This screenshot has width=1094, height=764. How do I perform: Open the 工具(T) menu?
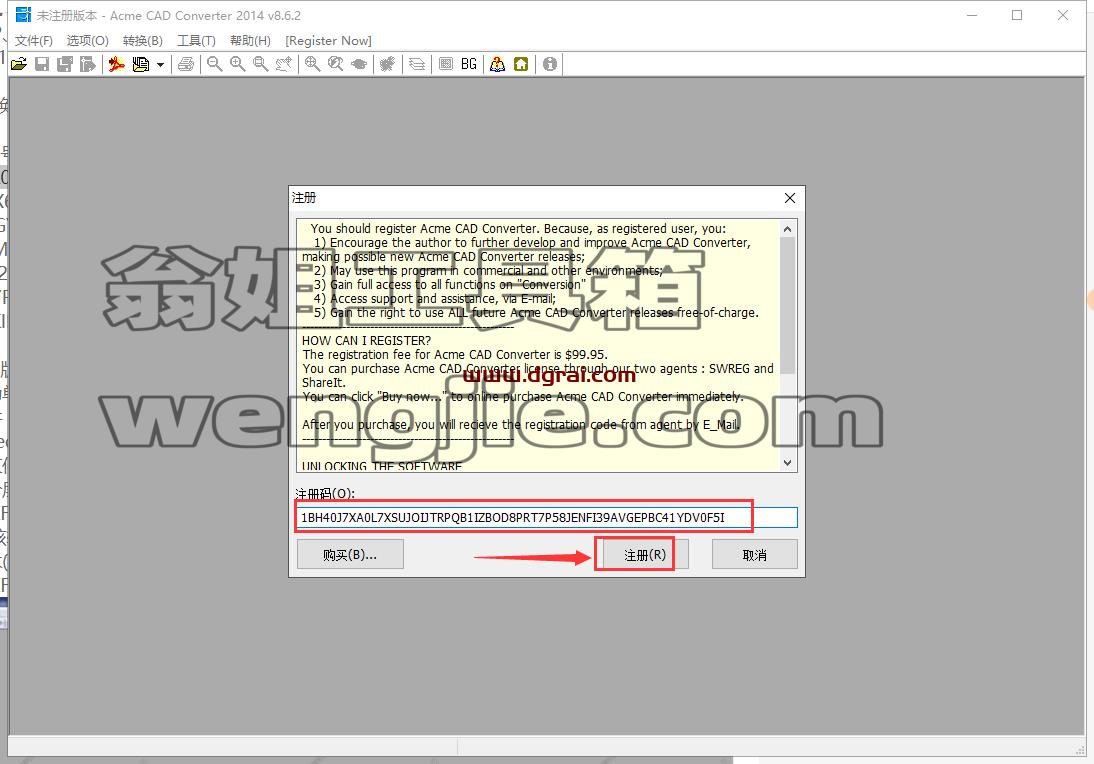click(x=196, y=40)
